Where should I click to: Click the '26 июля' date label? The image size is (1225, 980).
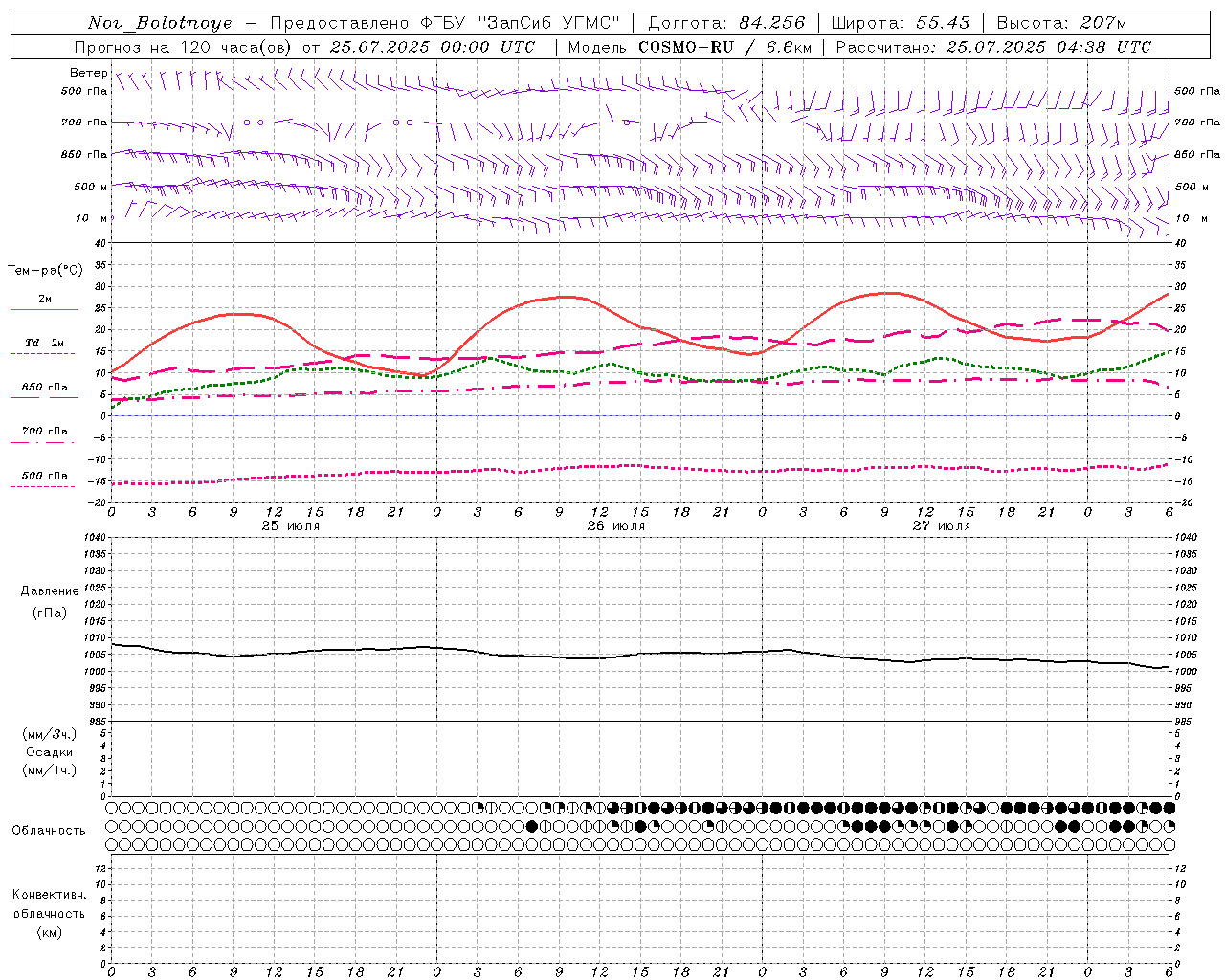click(616, 525)
